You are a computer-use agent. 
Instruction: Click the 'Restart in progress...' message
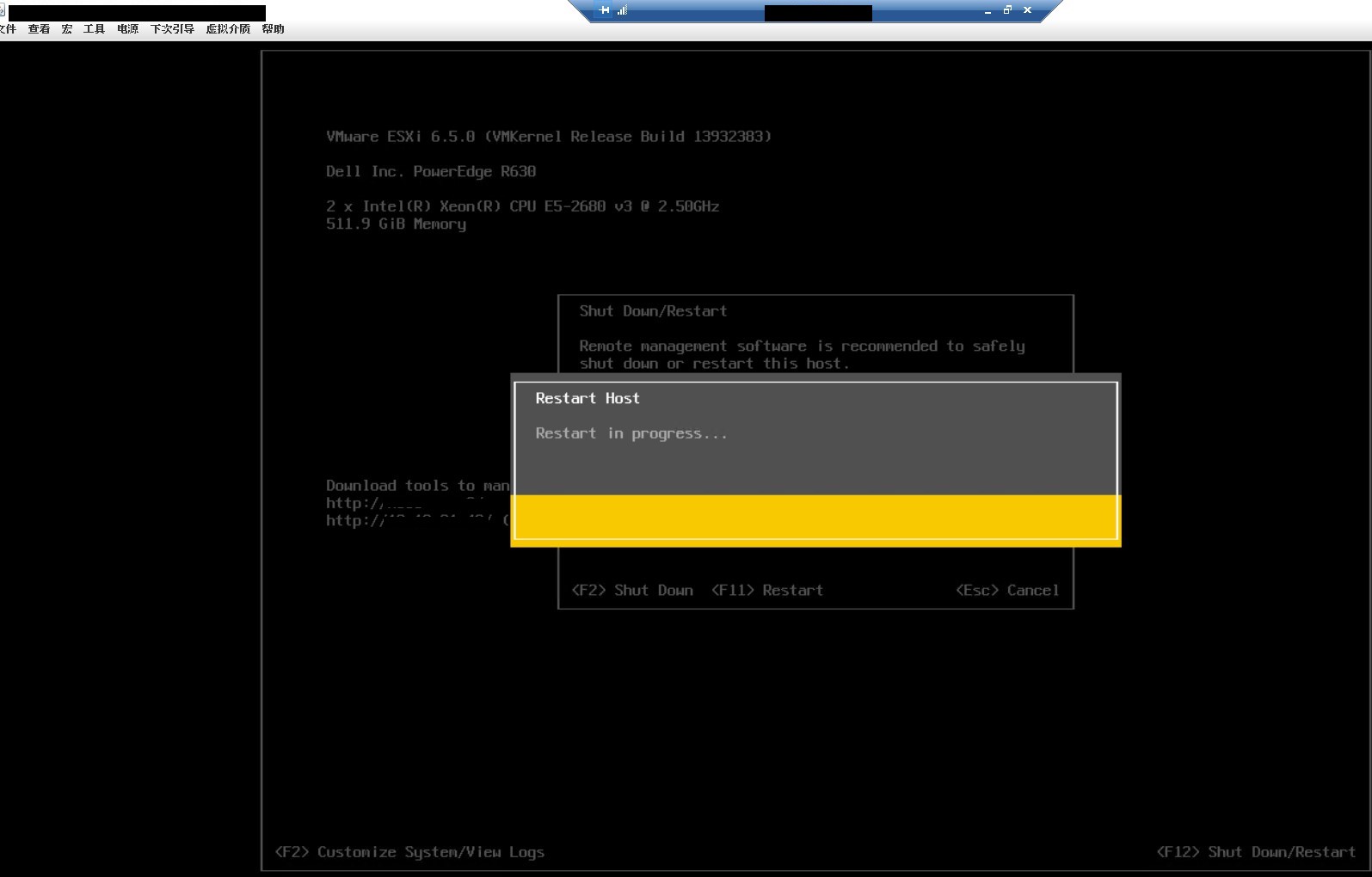coord(631,433)
